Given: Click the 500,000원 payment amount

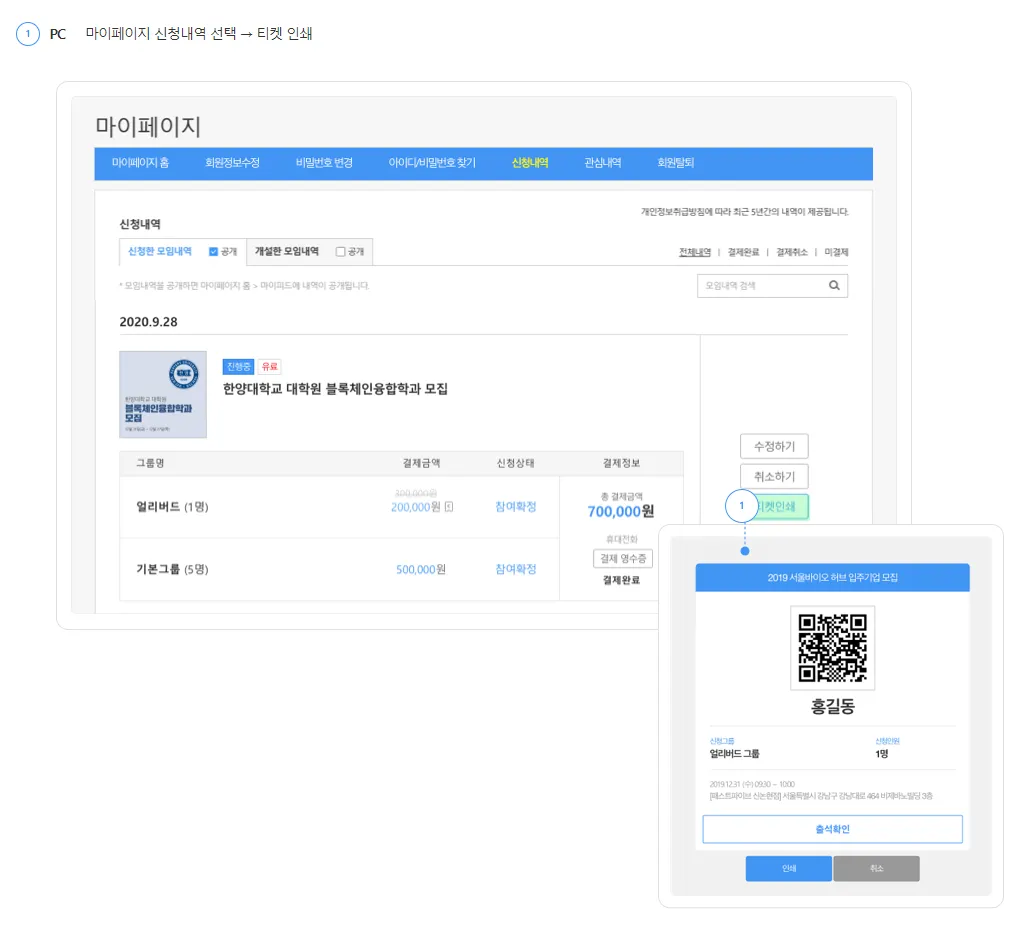Looking at the screenshot, I should click(x=421, y=569).
